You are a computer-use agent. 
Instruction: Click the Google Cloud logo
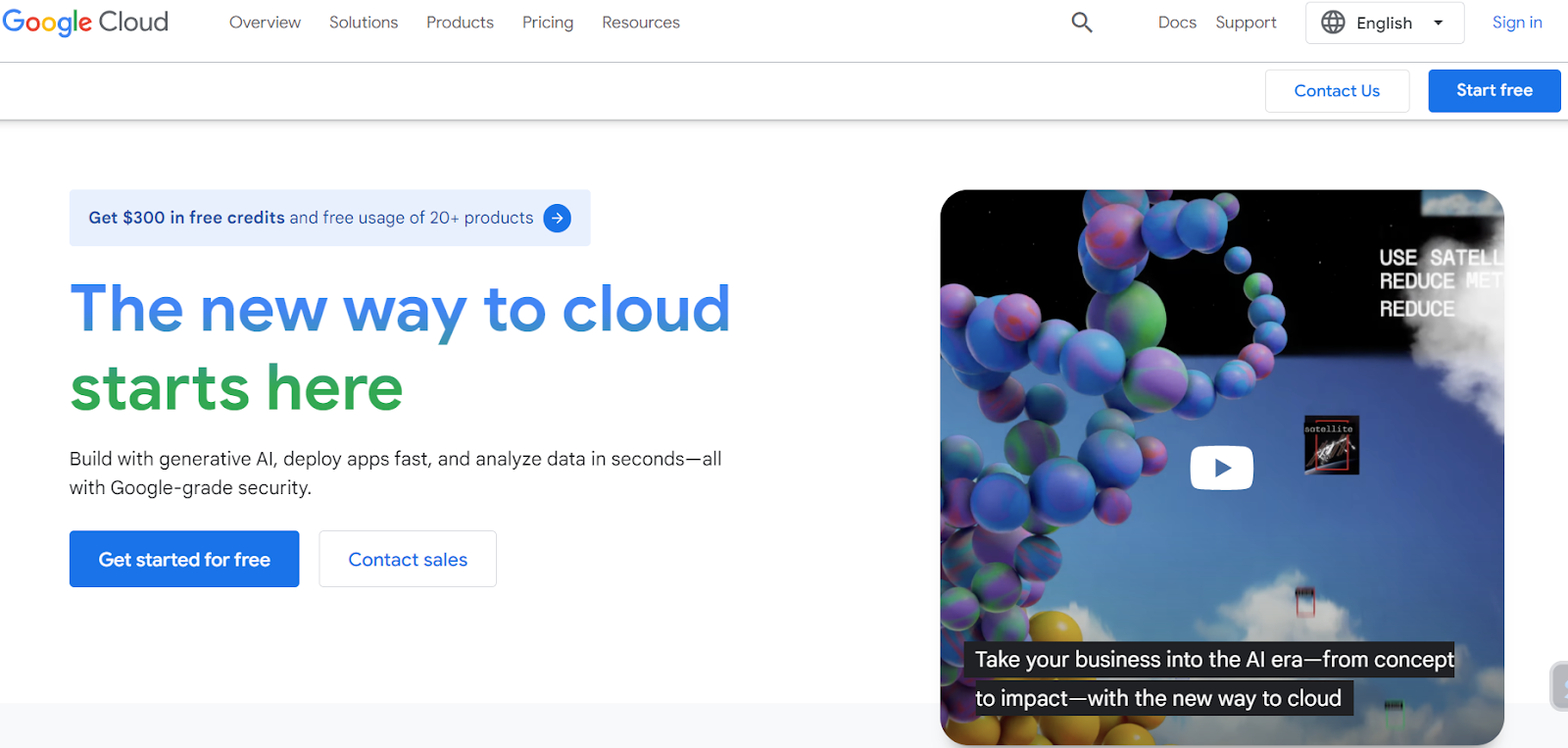click(x=85, y=22)
